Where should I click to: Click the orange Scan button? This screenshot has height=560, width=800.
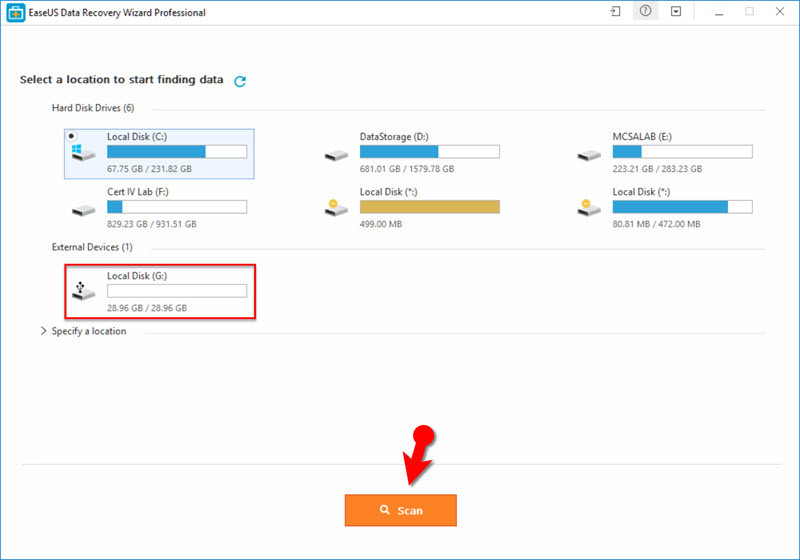coord(401,510)
